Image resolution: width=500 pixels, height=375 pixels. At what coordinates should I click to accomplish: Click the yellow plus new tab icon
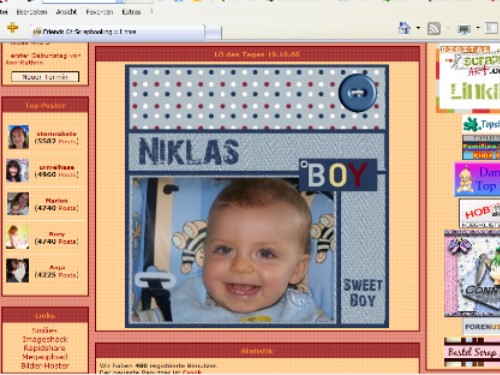pyautogui.click(x=12, y=27)
